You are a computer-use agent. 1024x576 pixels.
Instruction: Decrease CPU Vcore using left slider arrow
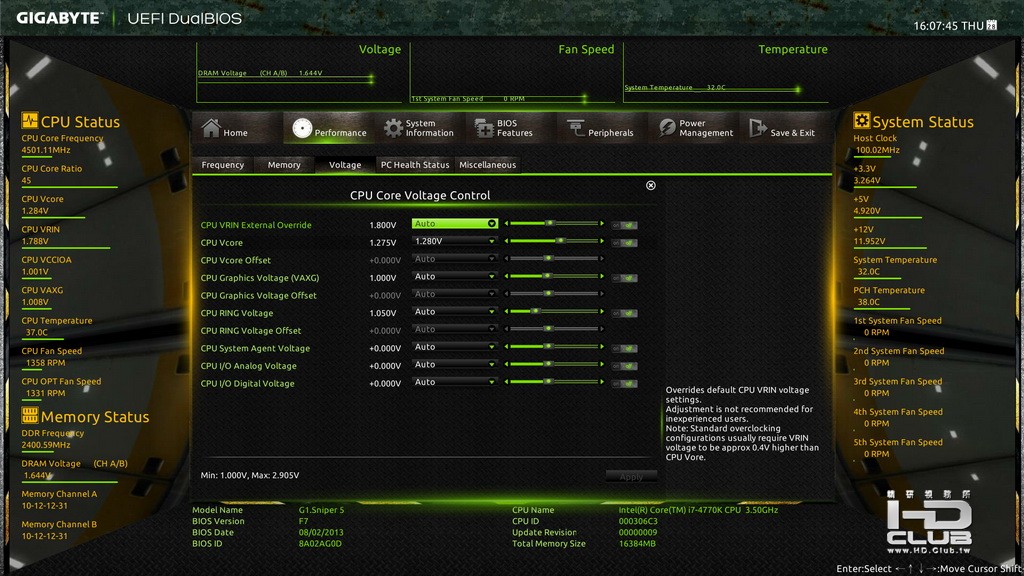coord(506,241)
